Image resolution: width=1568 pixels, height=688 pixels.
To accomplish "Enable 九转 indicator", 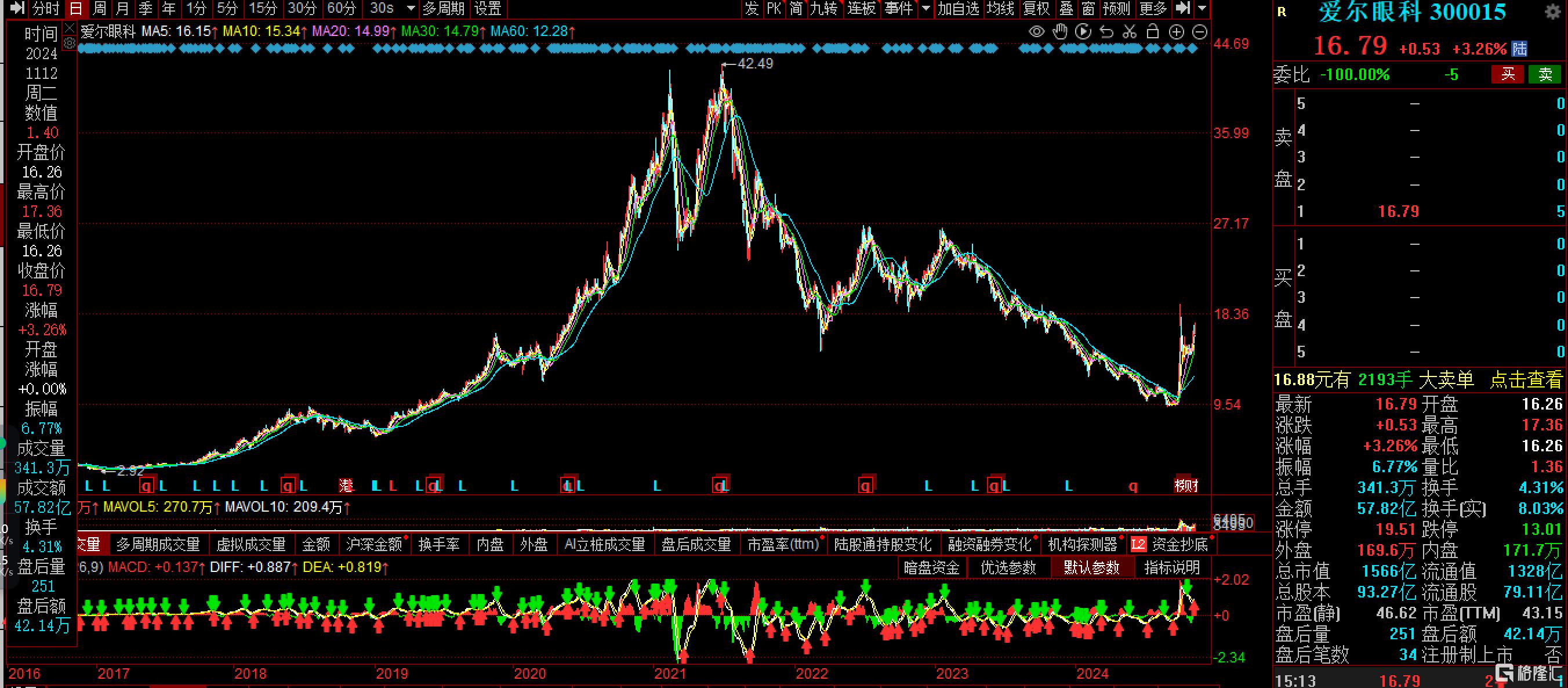I will pos(823,9).
